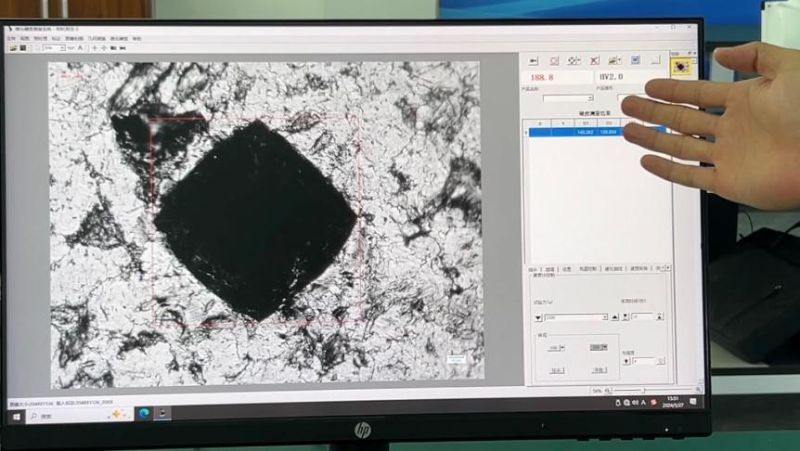Click the zoom-out magnifier next to 50%
Image resolution: width=800 pixels, height=451 pixels.
click(608, 391)
